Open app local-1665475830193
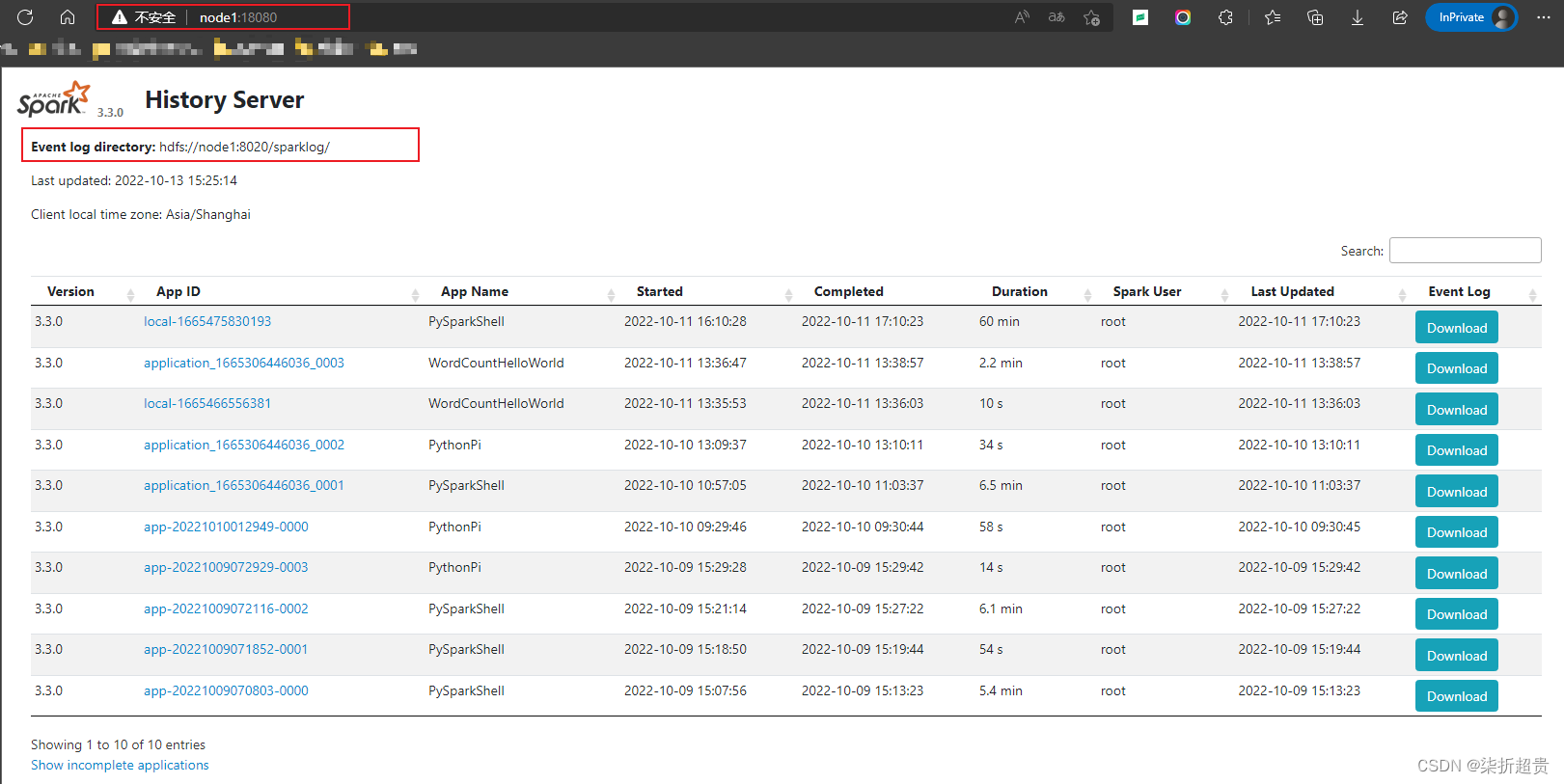 click(207, 321)
